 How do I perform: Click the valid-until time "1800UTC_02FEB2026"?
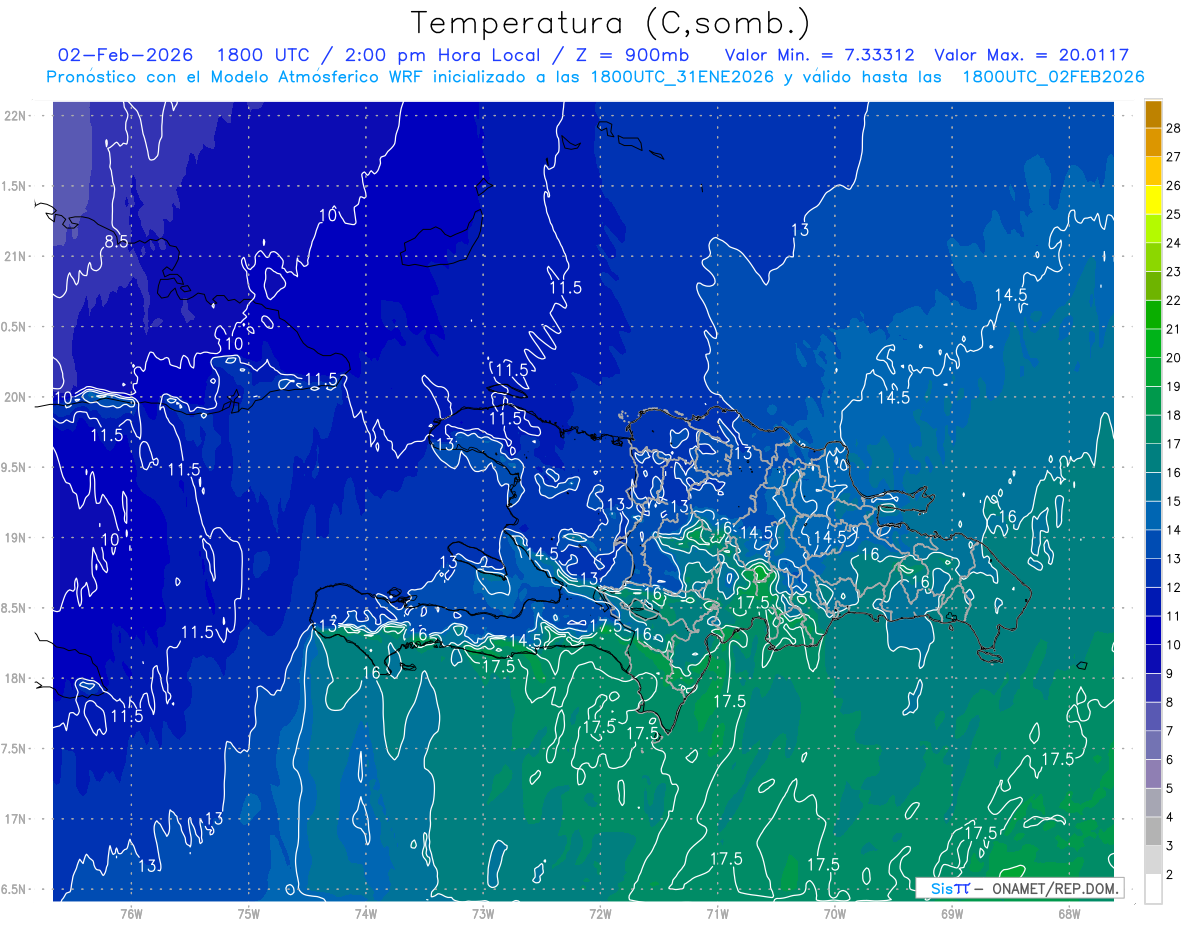click(x=1053, y=77)
